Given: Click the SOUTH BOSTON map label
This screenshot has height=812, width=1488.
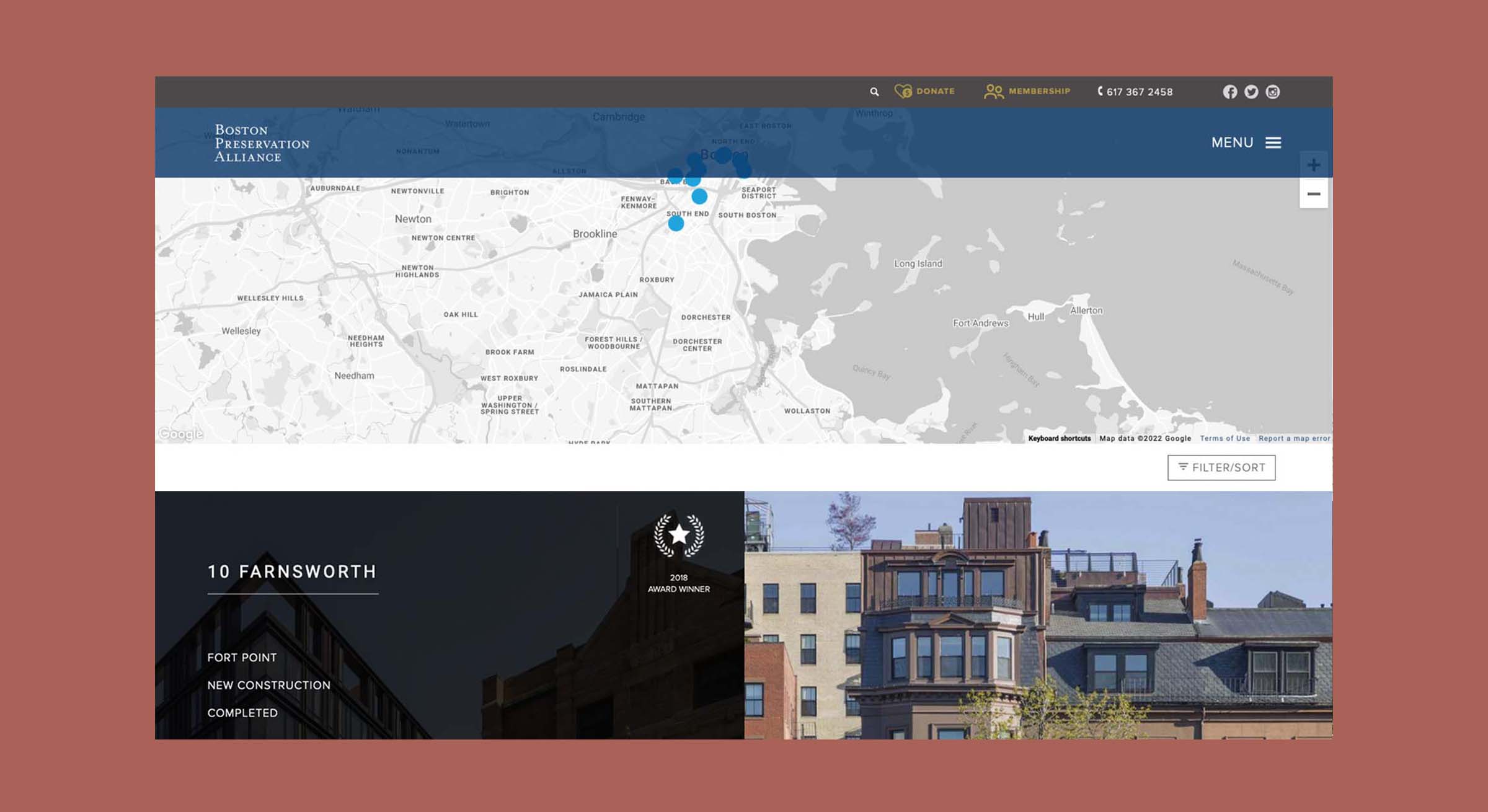Looking at the screenshot, I should [747, 215].
